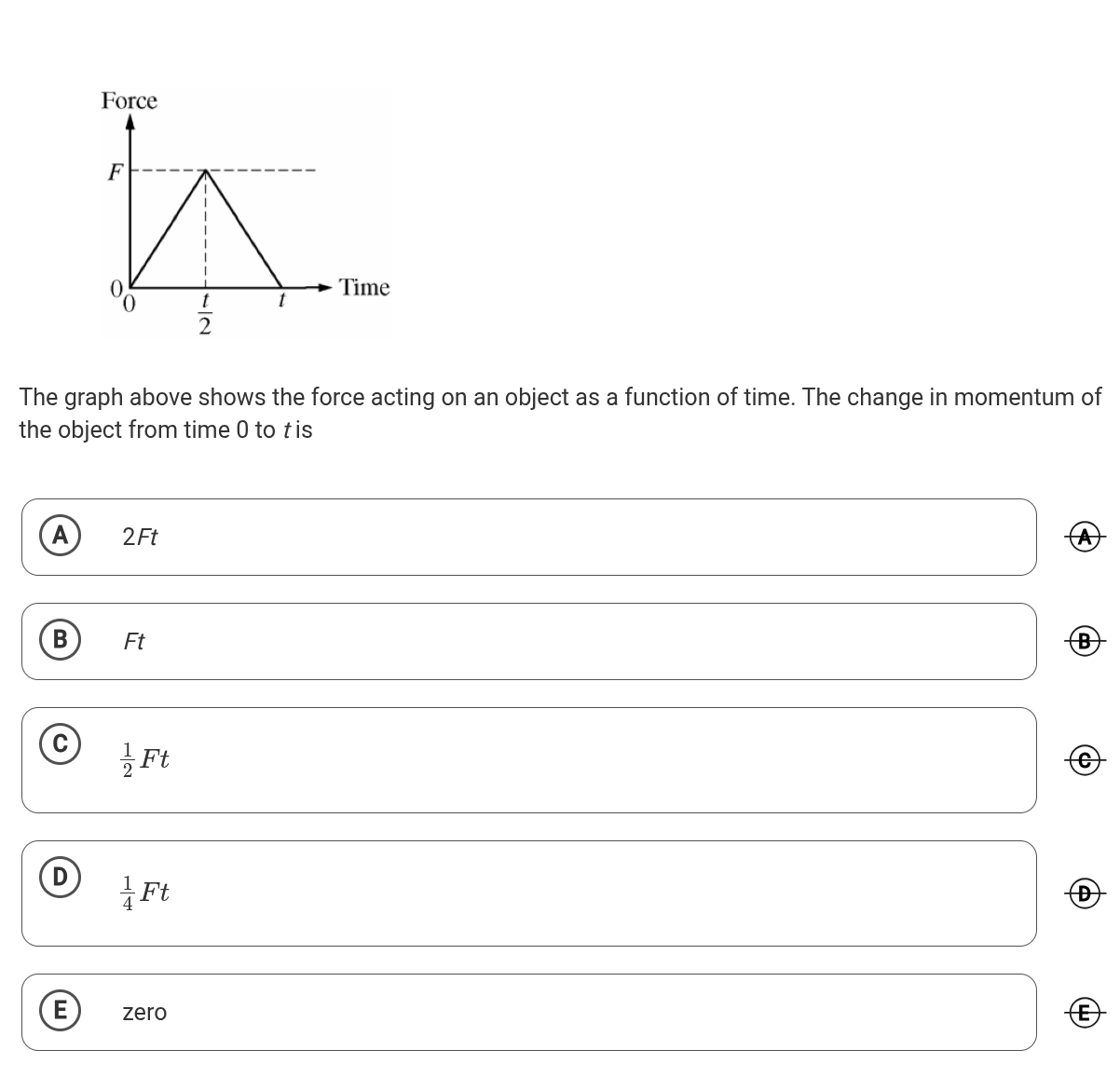Click the "Force" axis label on graph

pyautogui.click(x=130, y=101)
